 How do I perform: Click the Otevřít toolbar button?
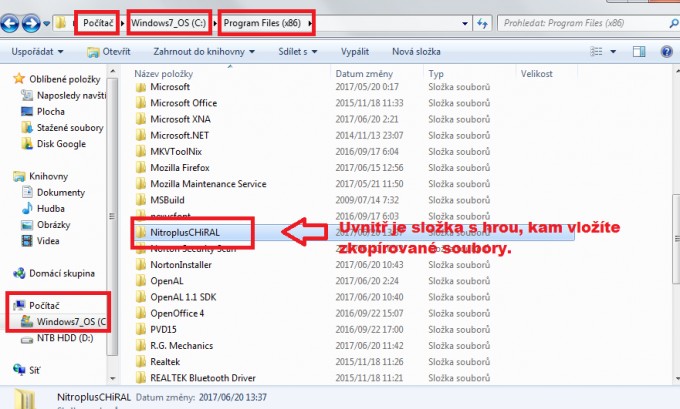pos(108,52)
